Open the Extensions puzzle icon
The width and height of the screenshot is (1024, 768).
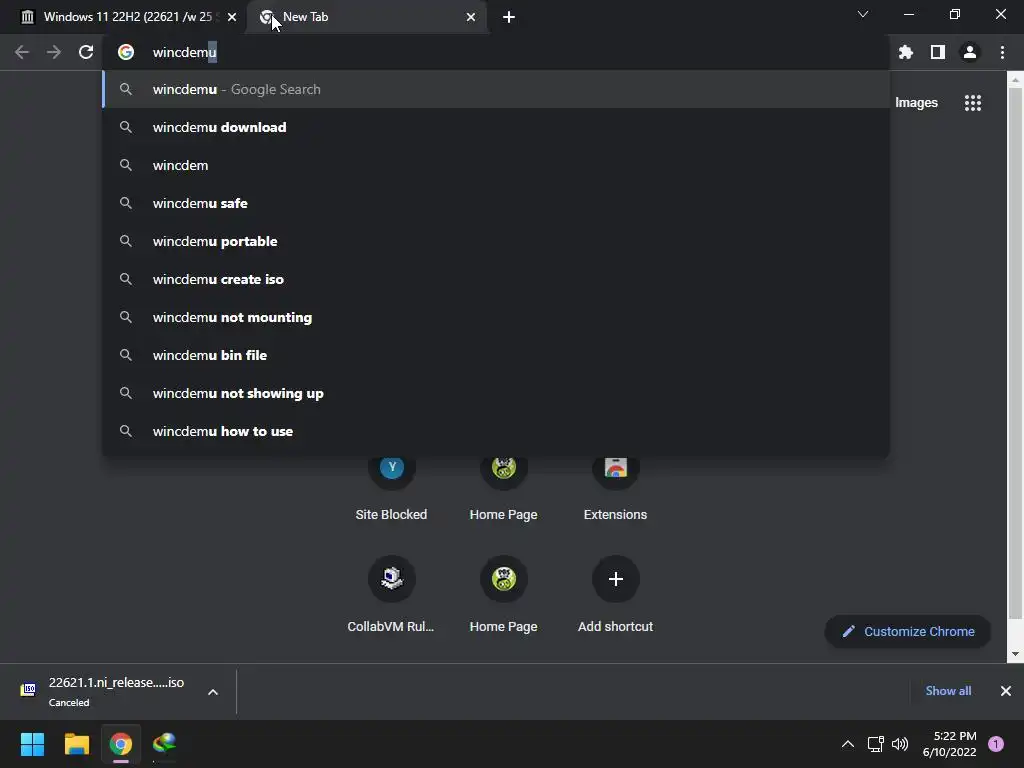click(906, 52)
